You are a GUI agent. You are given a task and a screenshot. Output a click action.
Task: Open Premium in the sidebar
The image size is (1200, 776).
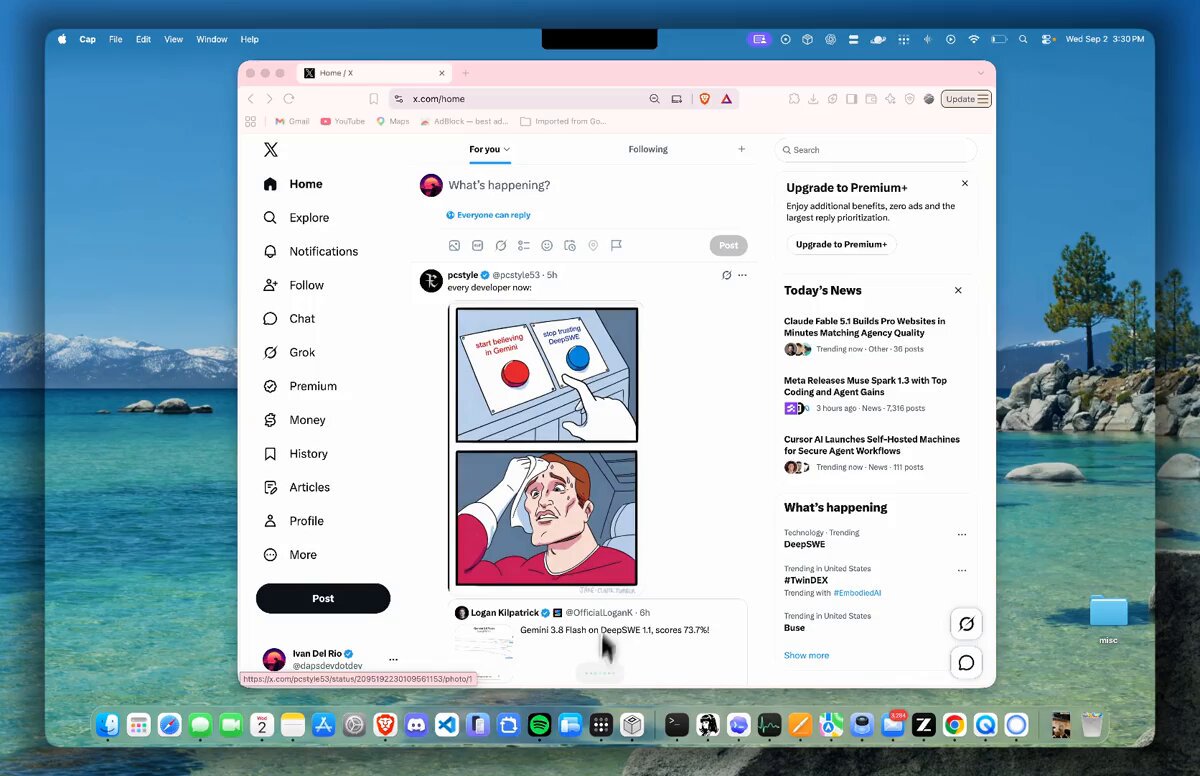300,386
